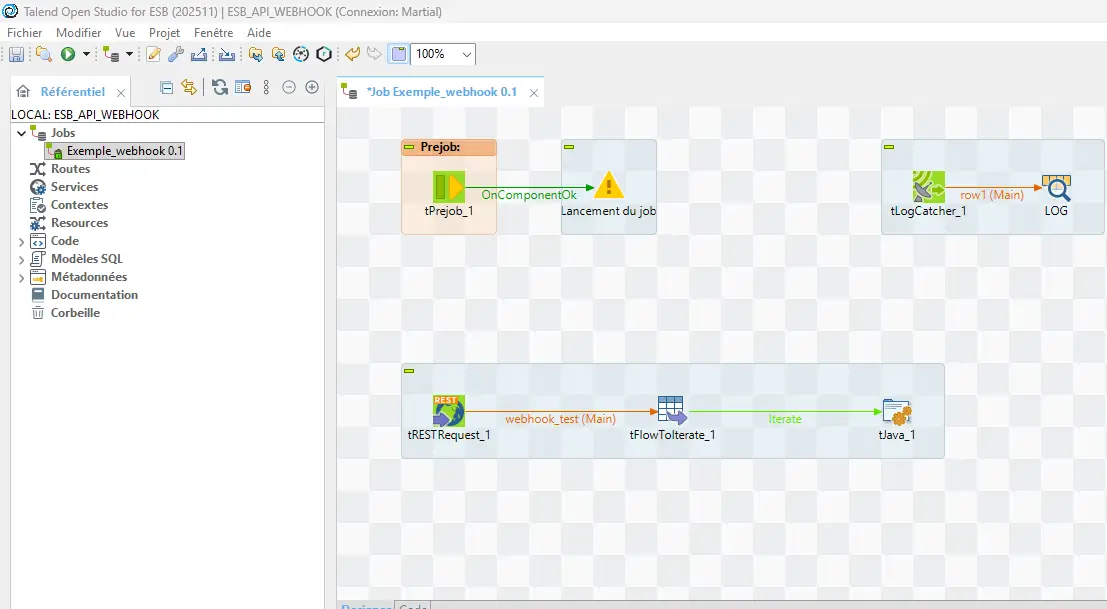
Task: Collapse all using the minus button
Action: coord(290,87)
